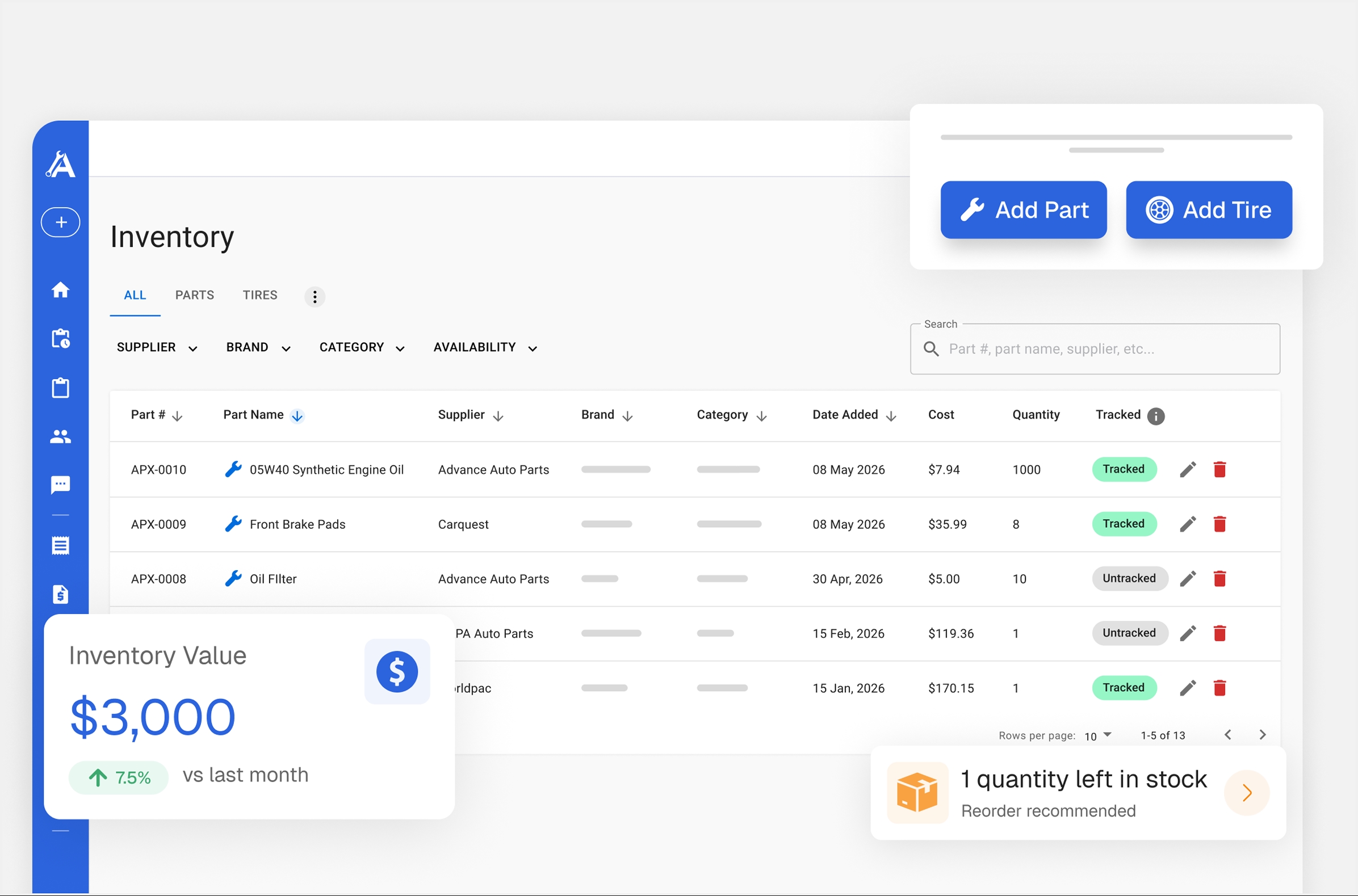
Task: Toggle the Untracked badge on the $119.36 row
Action: point(1130,633)
